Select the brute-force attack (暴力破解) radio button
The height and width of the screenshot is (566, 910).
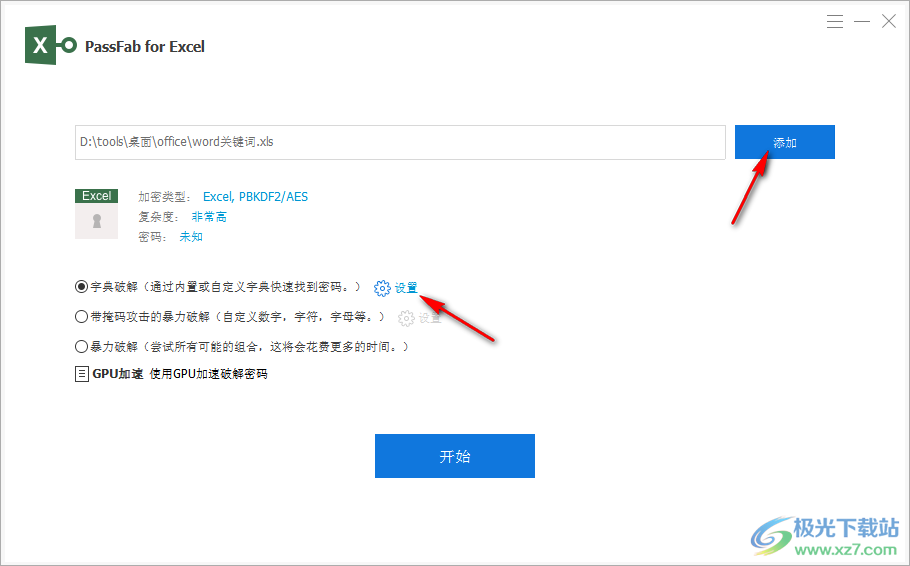81,347
